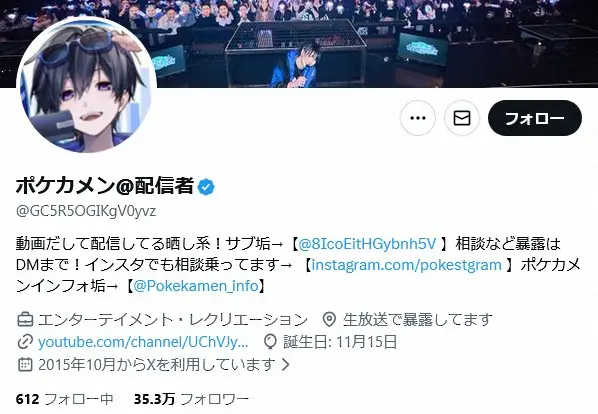Click the birthday balloon icon
Image resolution: width=598 pixels, height=414 pixels.
click(270, 342)
